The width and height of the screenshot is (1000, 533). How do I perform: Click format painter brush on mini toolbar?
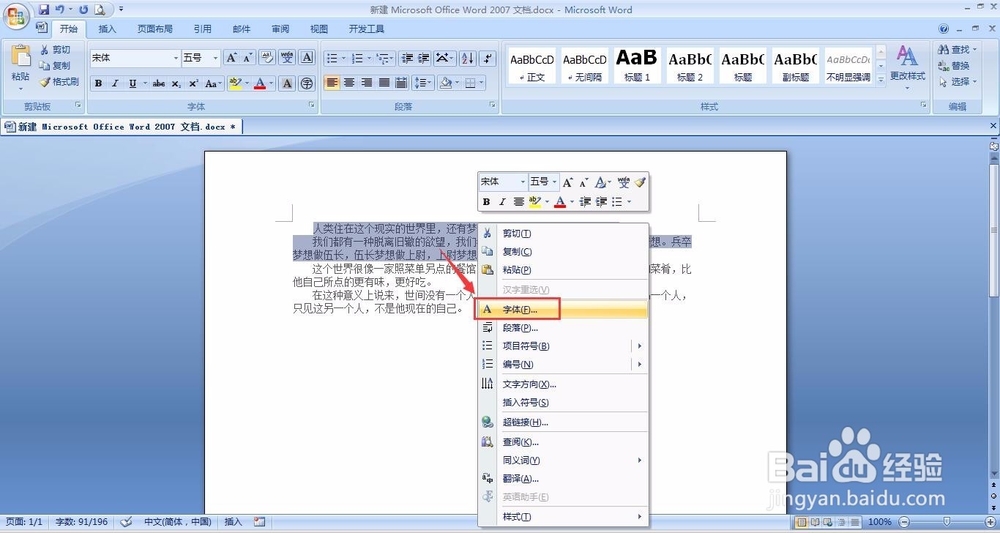tap(640, 182)
